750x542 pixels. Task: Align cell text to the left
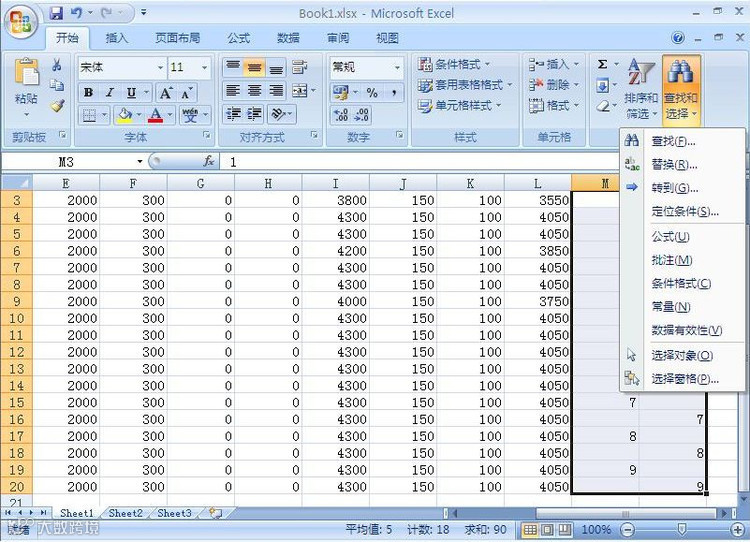point(233,90)
